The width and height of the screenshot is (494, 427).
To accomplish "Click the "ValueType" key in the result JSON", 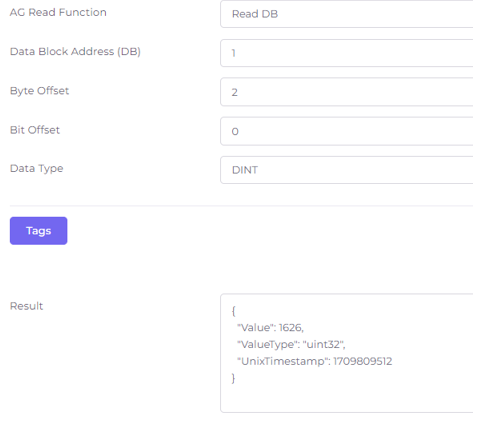I will point(267,344).
